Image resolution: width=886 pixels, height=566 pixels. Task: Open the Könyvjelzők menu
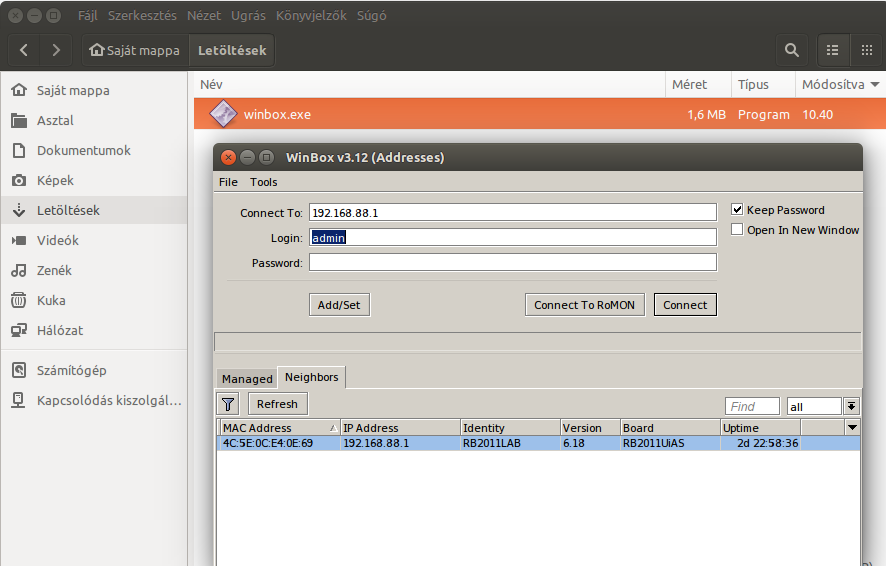click(311, 15)
